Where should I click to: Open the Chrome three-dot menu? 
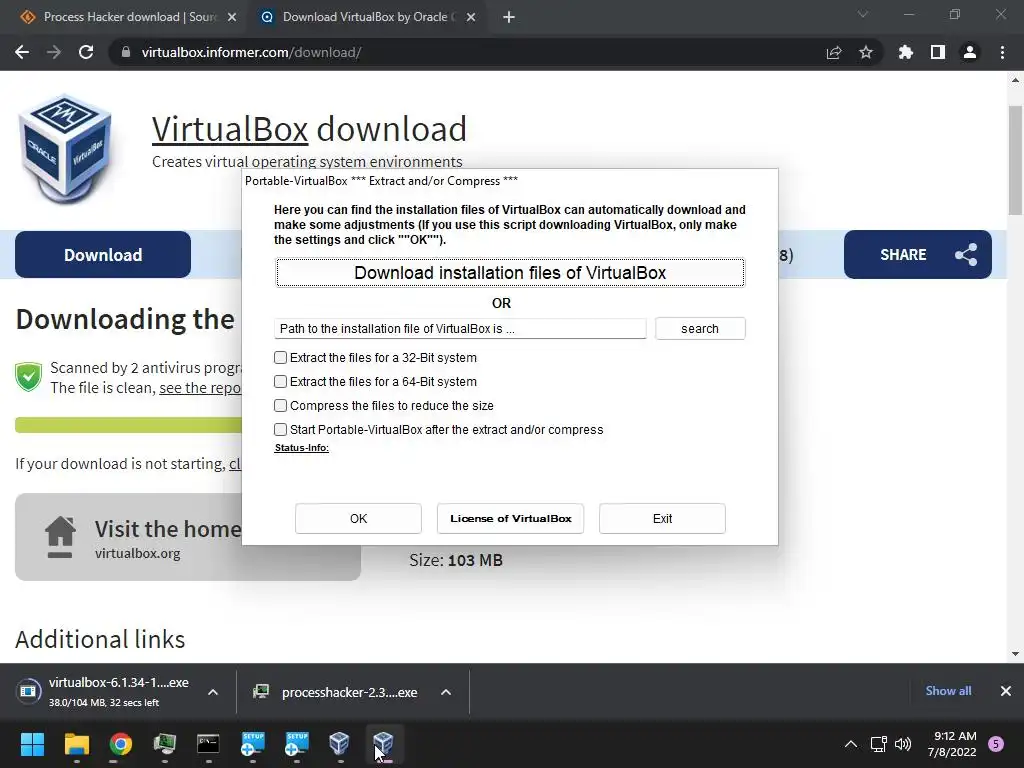(x=1002, y=52)
